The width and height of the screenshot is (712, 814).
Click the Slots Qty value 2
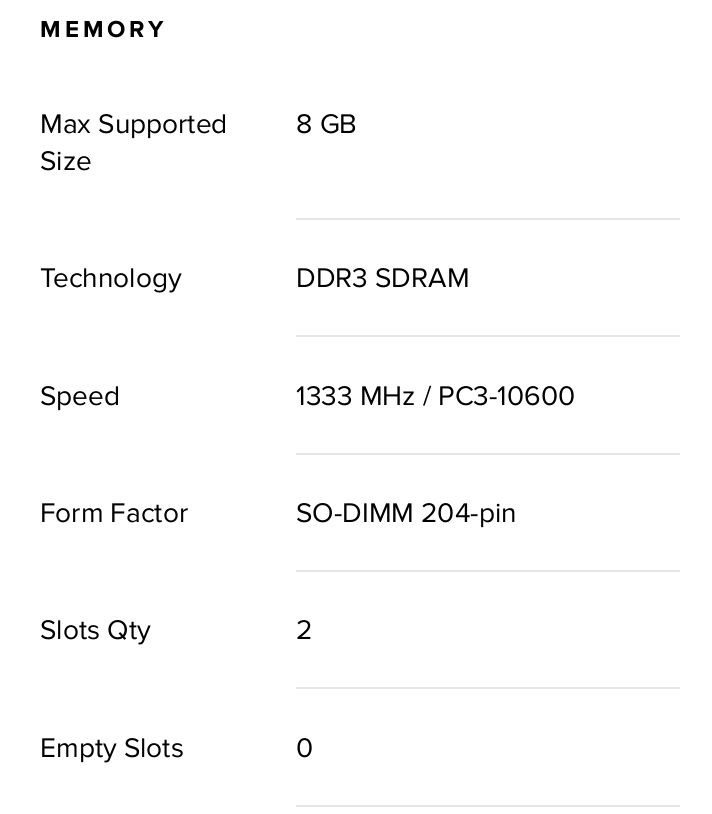tap(304, 630)
